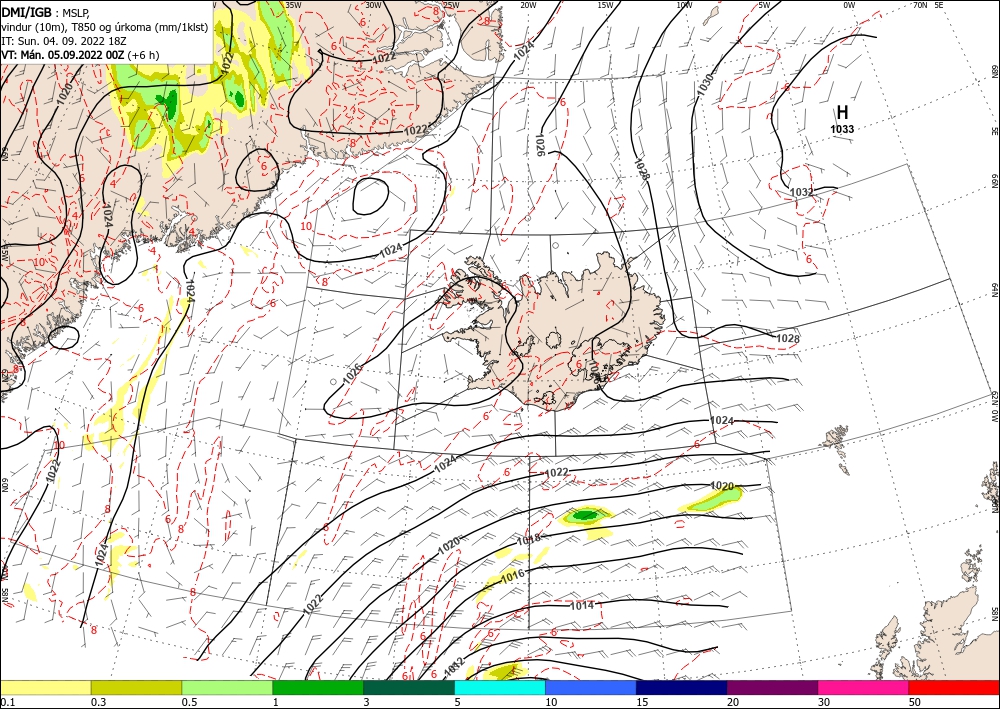The width and height of the screenshot is (1000, 709).
Task: Click the 'H' high-pressure centre symbol
Action: pyautogui.click(x=842, y=113)
